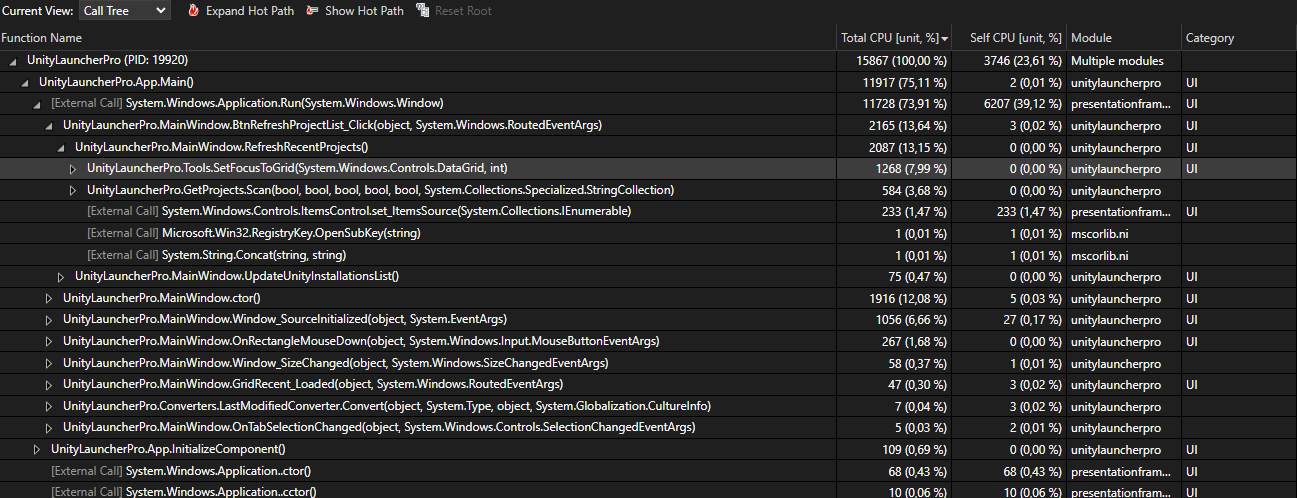
Task: Click Total CPU value 1916 (12,08 %)
Action: 908,298
